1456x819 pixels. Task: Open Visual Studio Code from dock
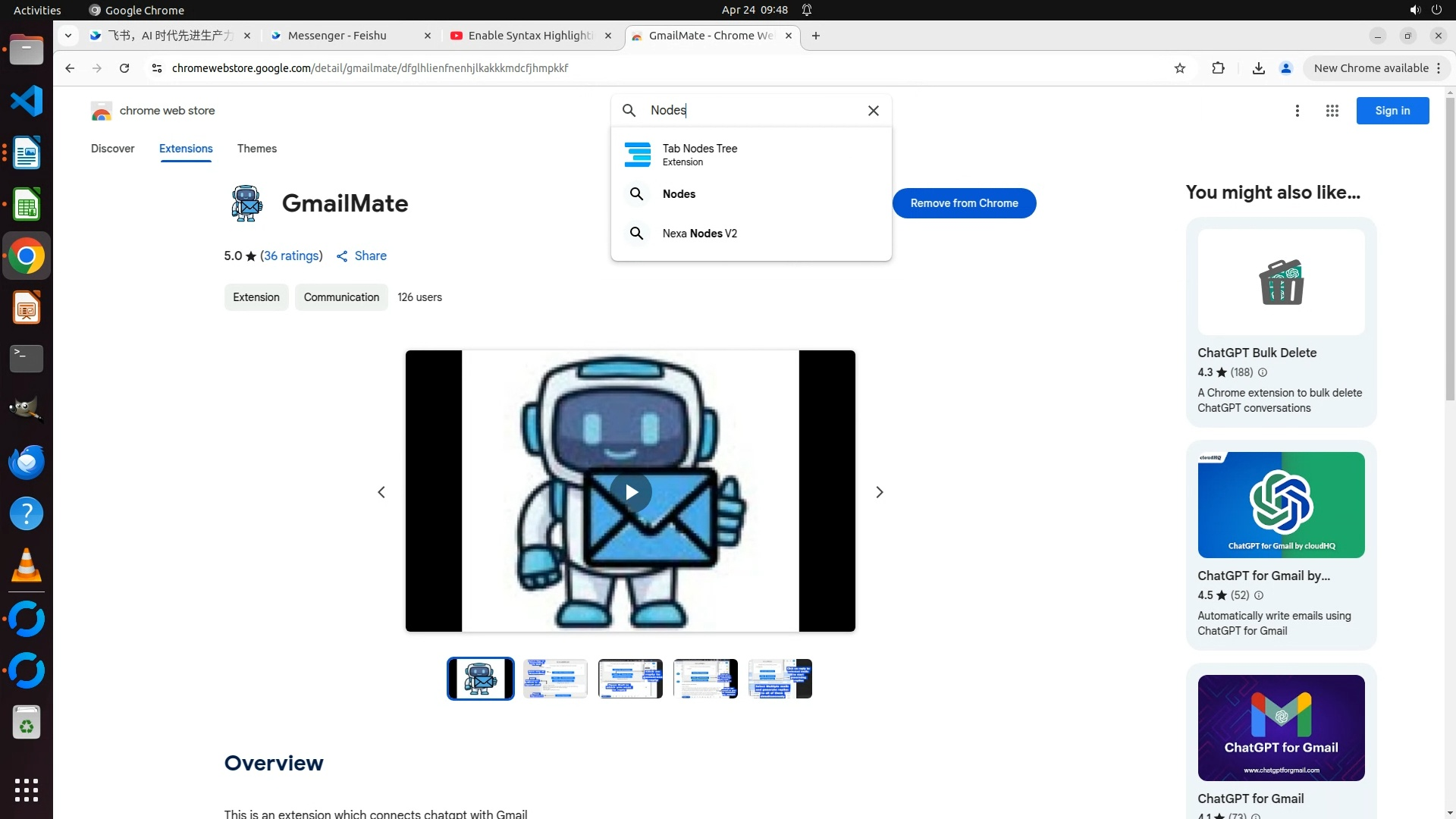27,101
